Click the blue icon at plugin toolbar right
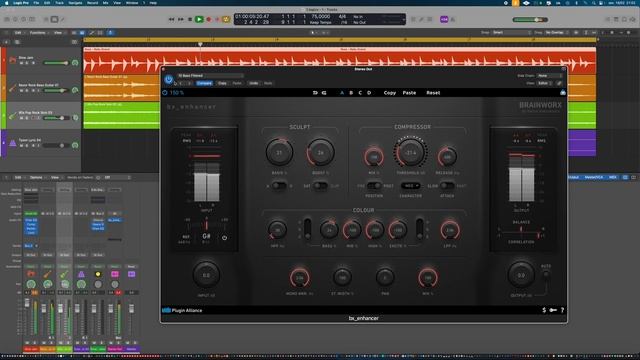640x360 pixels. coord(563,93)
